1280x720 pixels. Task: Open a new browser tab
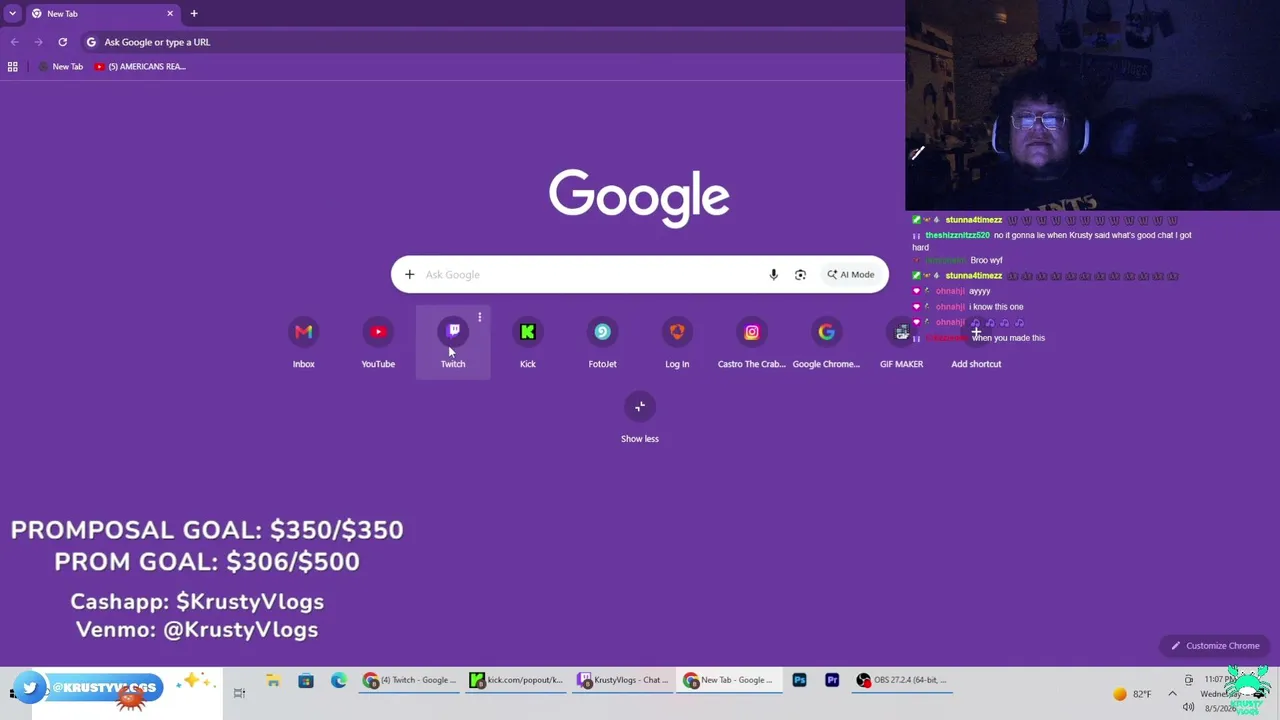[x=194, y=14]
